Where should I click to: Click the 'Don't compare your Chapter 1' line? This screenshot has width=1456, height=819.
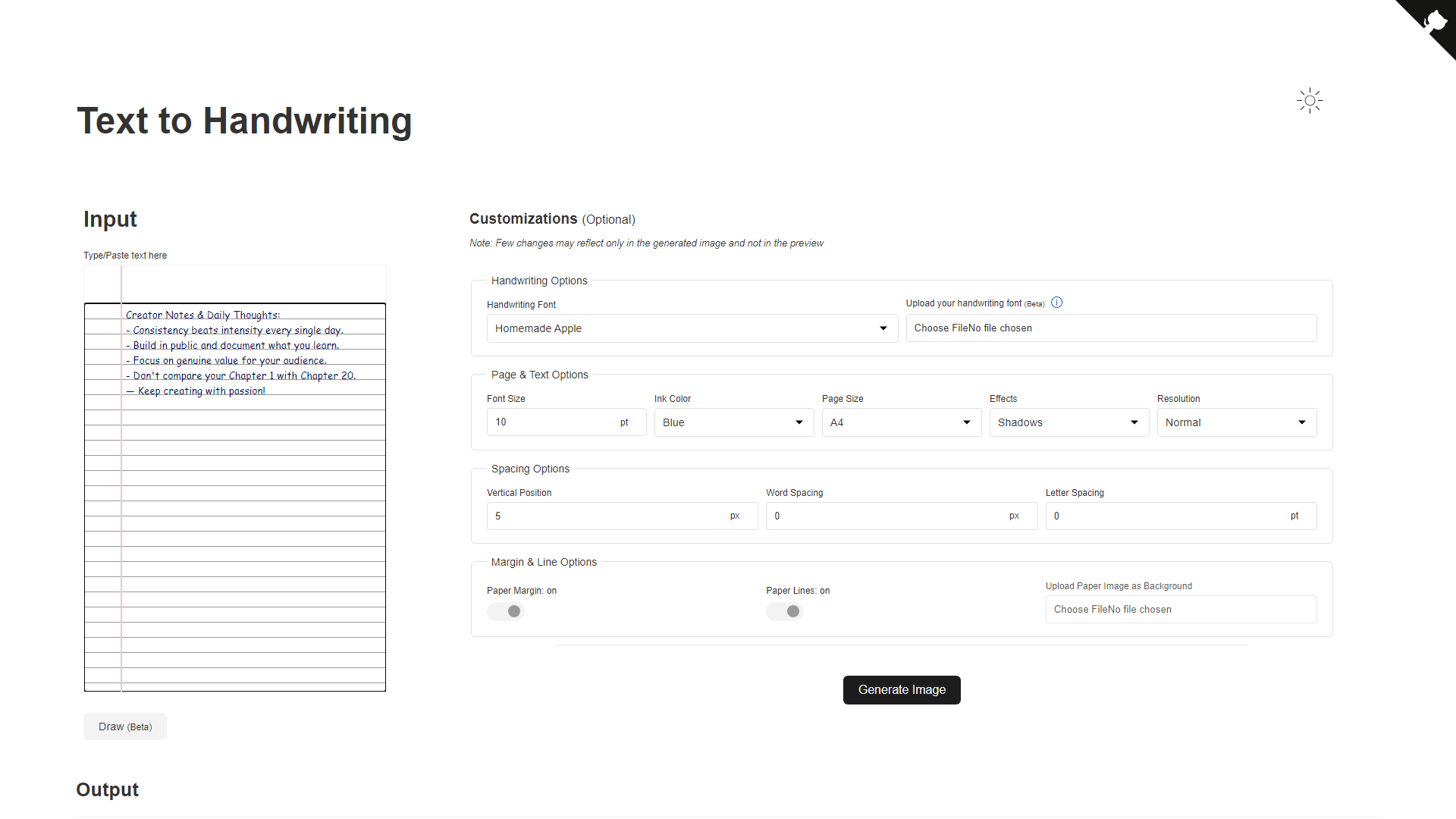click(240, 375)
